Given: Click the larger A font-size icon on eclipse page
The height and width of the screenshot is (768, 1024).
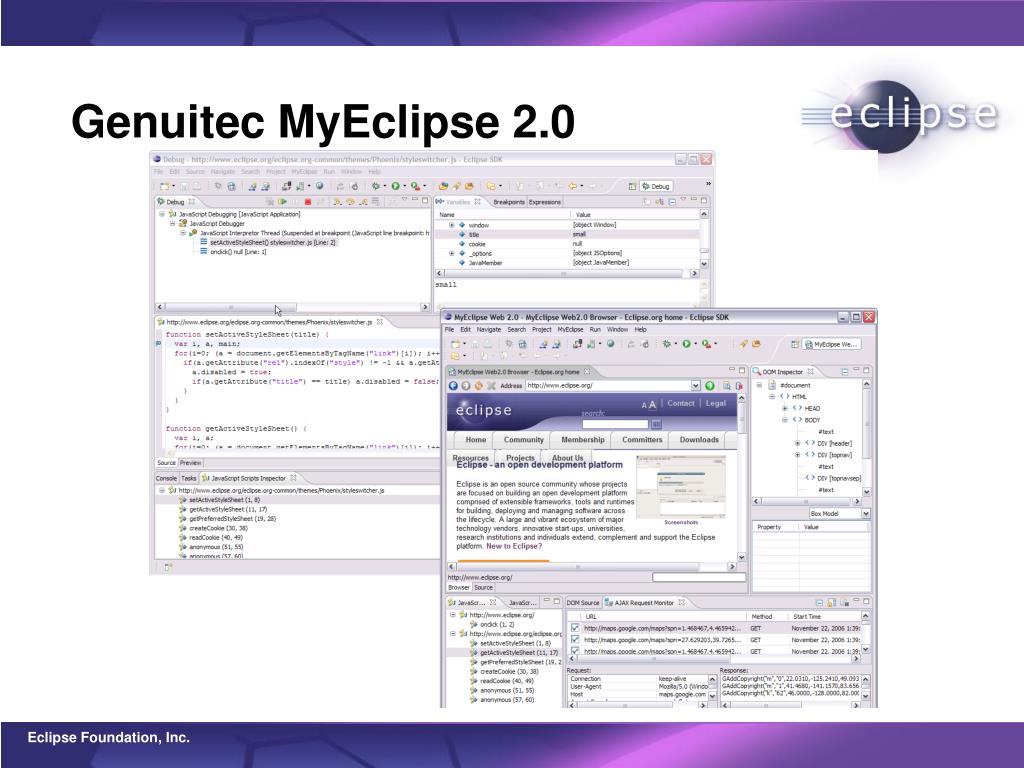Looking at the screenshot, I should [x=652, y=404].
